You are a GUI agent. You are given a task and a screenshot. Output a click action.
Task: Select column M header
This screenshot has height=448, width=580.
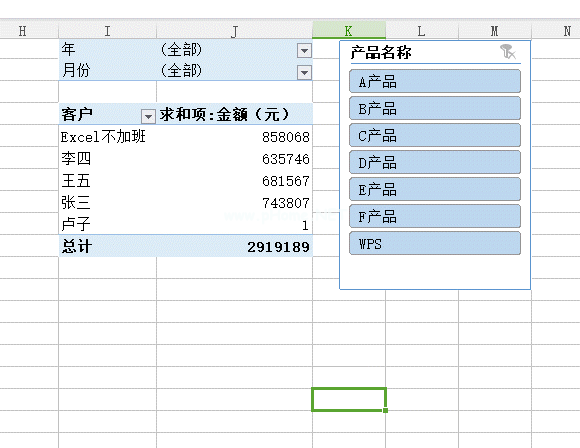click(x=495, y=31)
